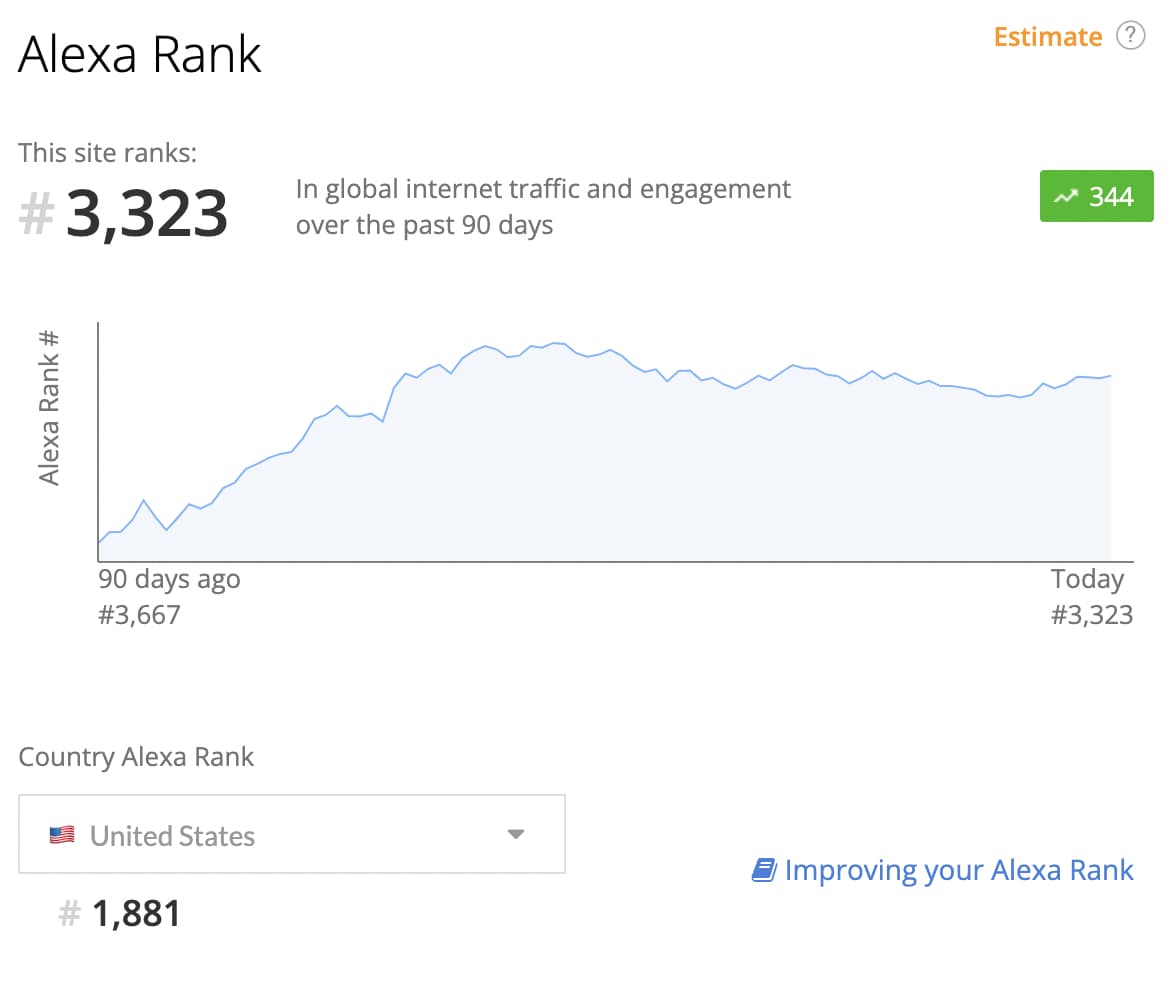Open the United States country dropdown
This screenshot has width=1174, height=1002.
coord(292,834)
